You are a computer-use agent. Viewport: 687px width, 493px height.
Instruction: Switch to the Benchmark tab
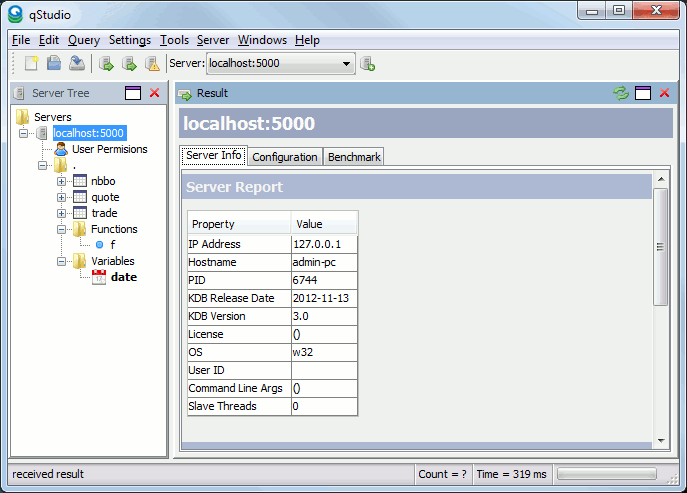pos(354,157)
